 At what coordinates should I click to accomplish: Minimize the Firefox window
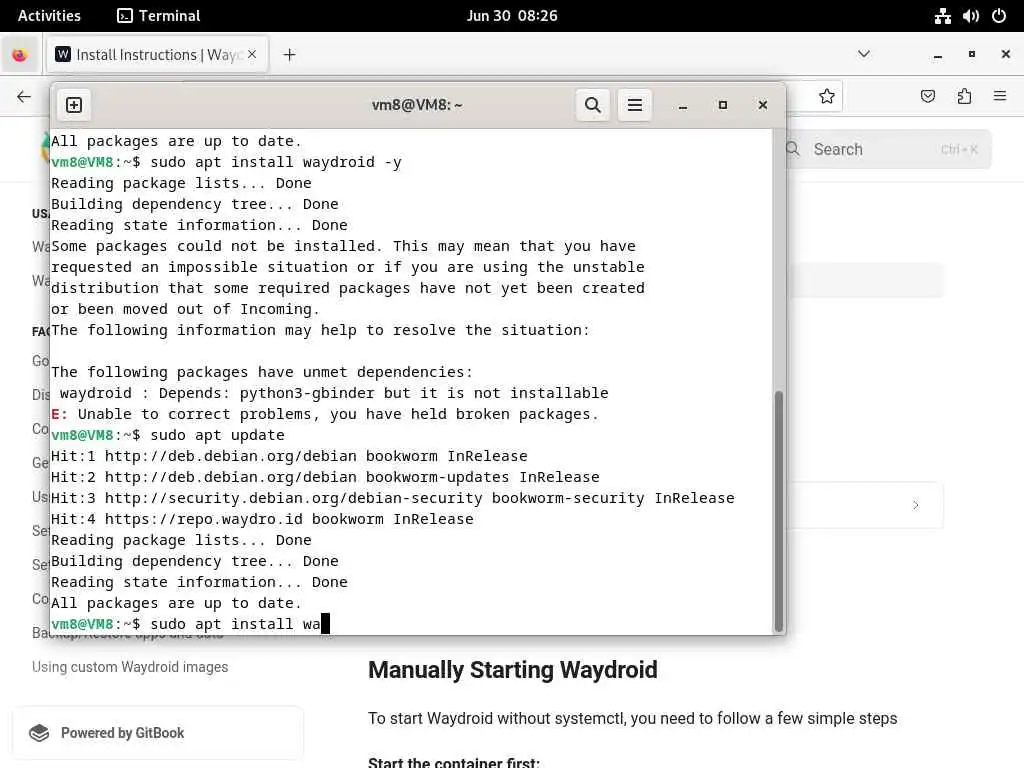(938, 55)
